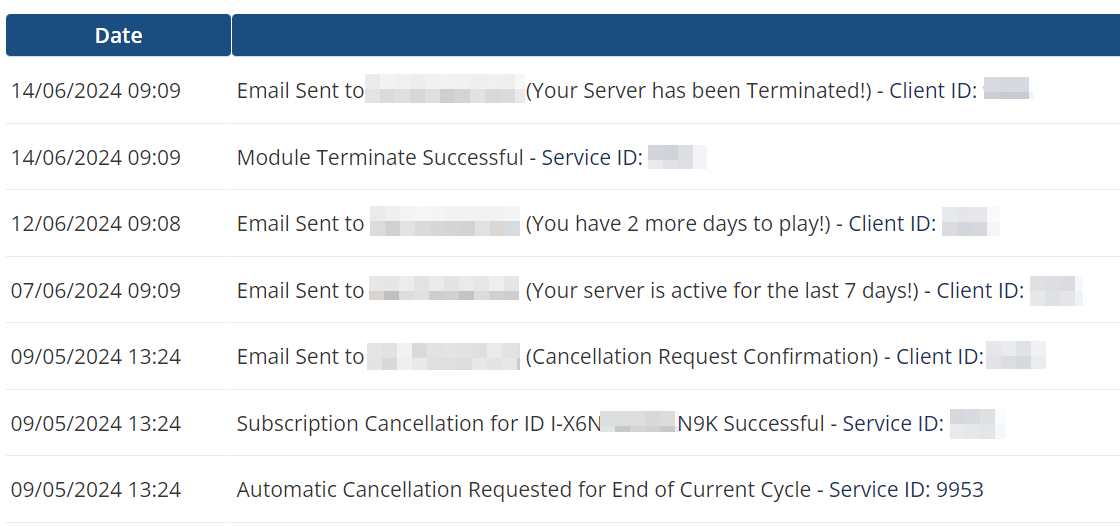Click the "Subscription Cancellation for ID" text
Viewport: 1120px width, 526px height.
click(x=391, y=424)
